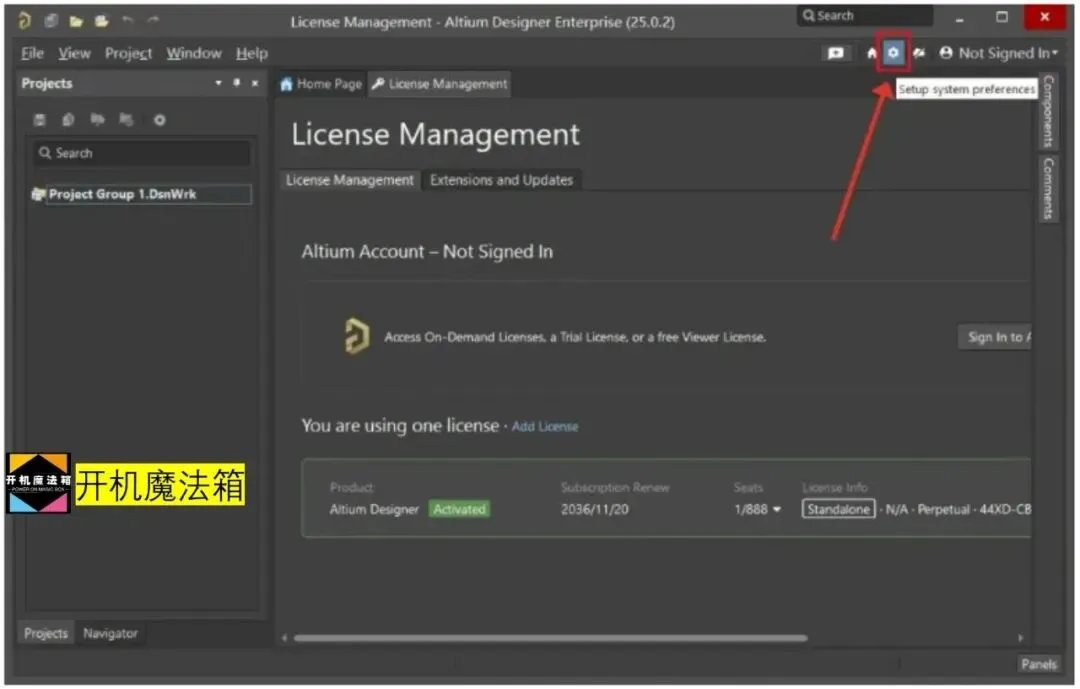Expand the Not Signed In account dropdown
Image resolution: width=1080 pixels, height=689 pixels.
point(1055,53)
